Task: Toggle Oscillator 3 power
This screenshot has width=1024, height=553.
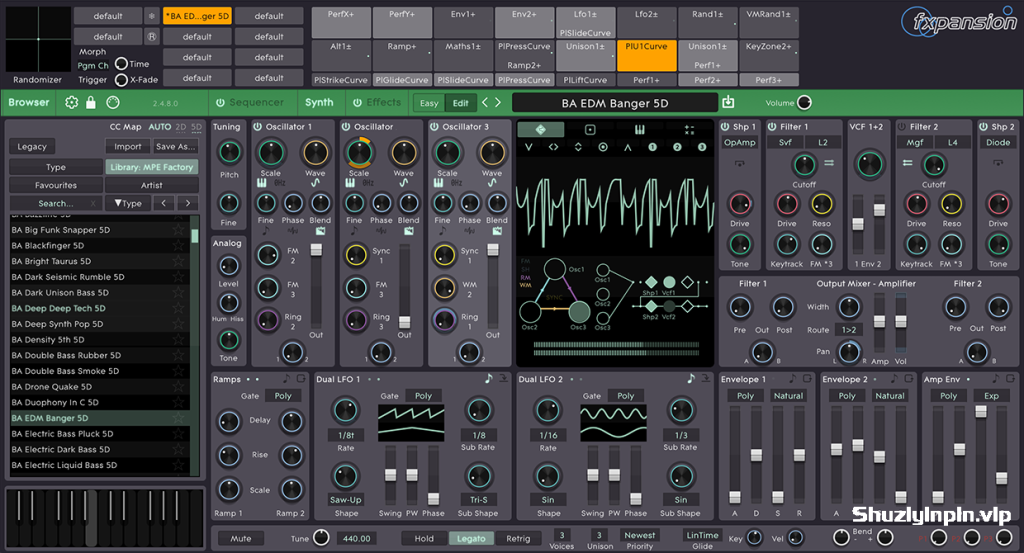Action: (434, 127)
